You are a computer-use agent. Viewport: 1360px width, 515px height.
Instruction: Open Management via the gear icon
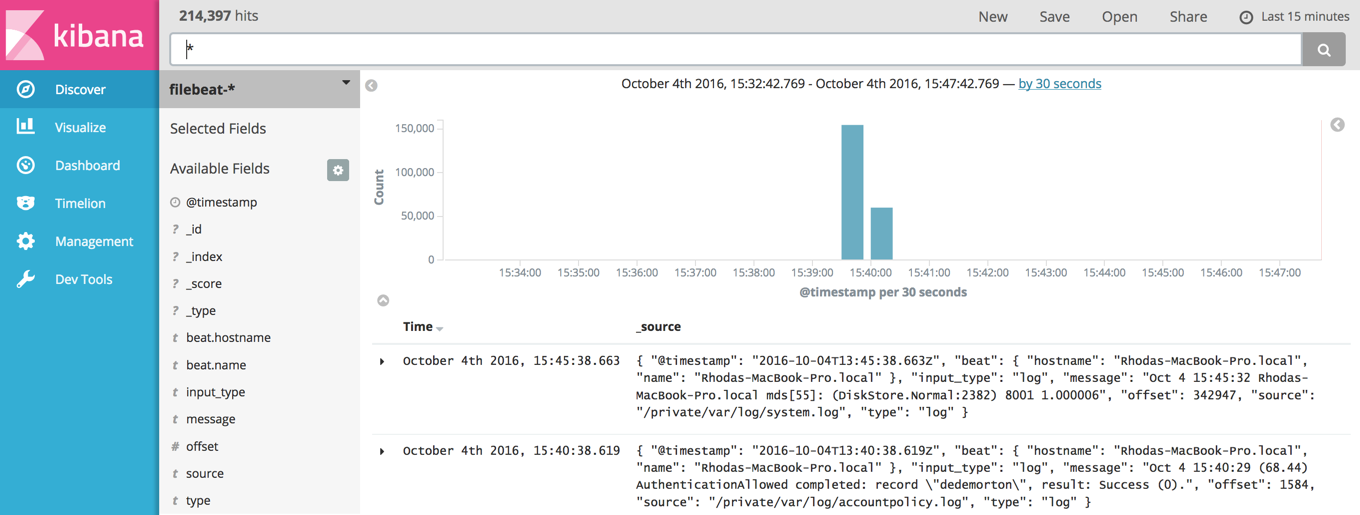26,241
